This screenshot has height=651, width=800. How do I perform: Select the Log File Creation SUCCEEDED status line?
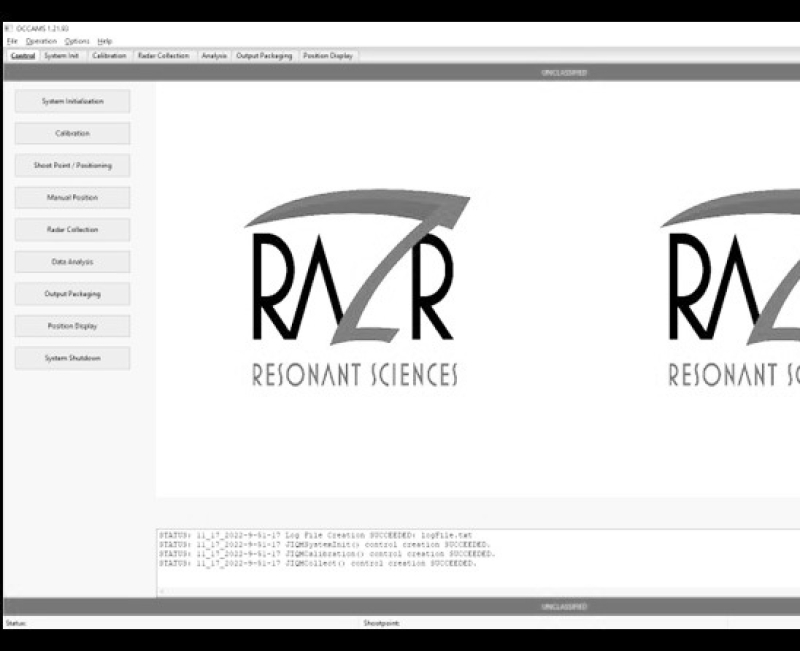coord(316,535)
